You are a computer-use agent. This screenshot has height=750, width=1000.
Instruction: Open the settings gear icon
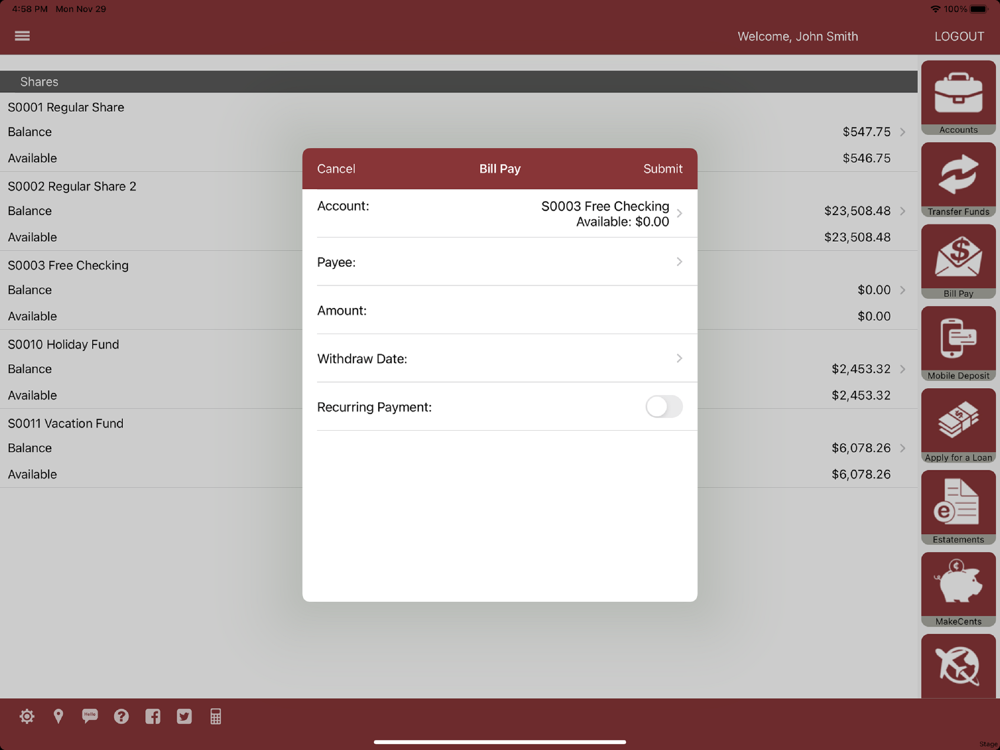(x=27, y=716)
